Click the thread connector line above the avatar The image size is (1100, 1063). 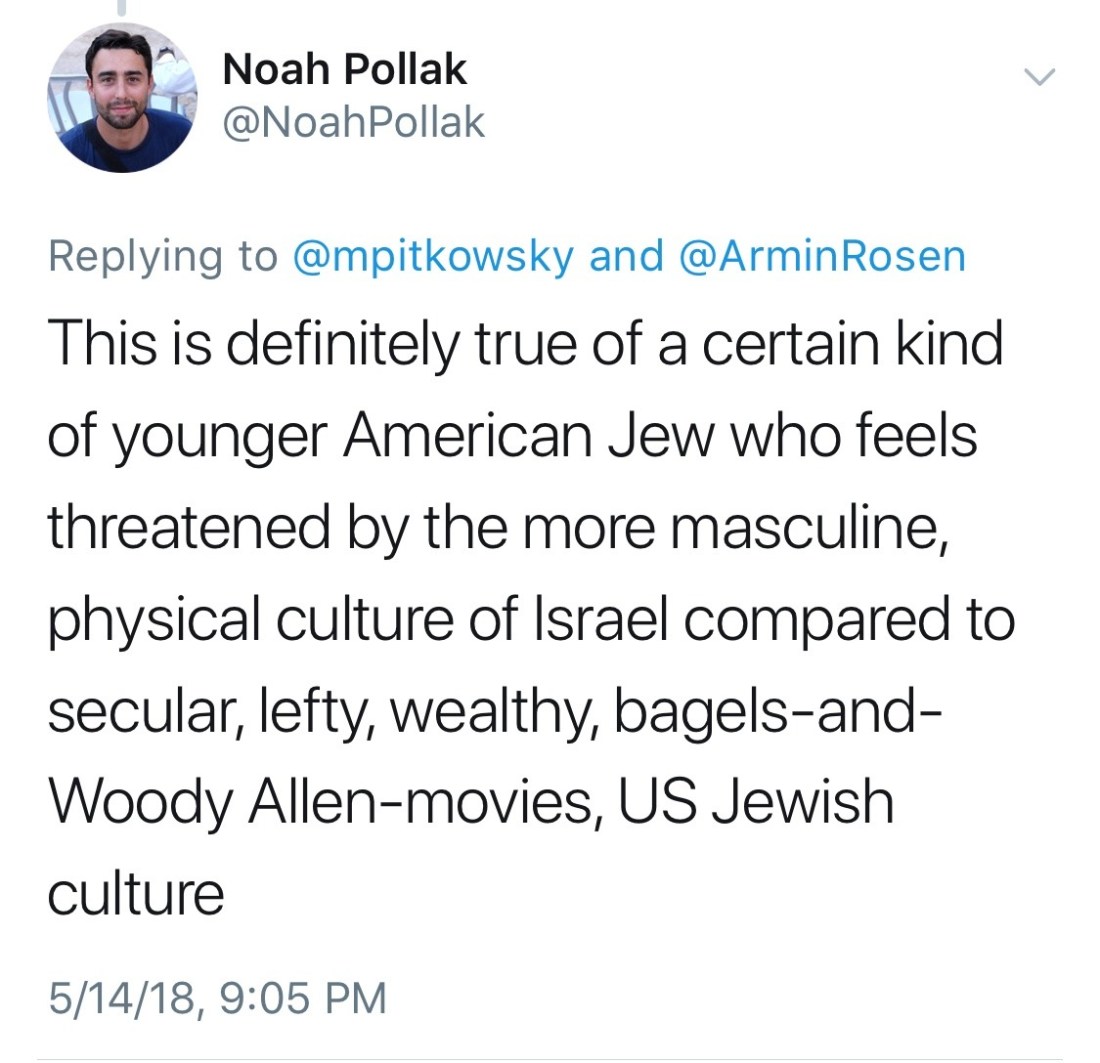122,6
